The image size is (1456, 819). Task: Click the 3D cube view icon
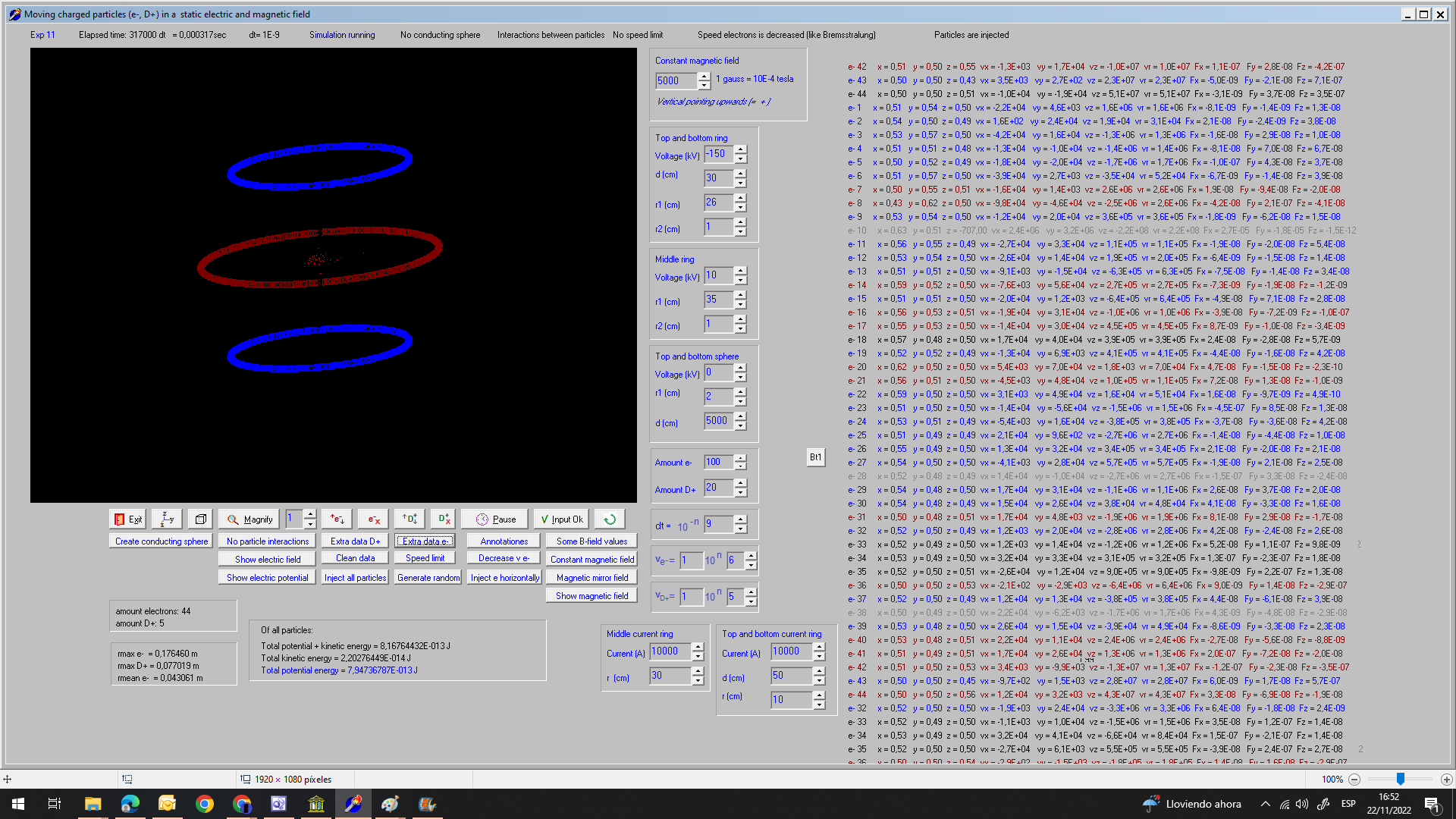click(200, 519)
